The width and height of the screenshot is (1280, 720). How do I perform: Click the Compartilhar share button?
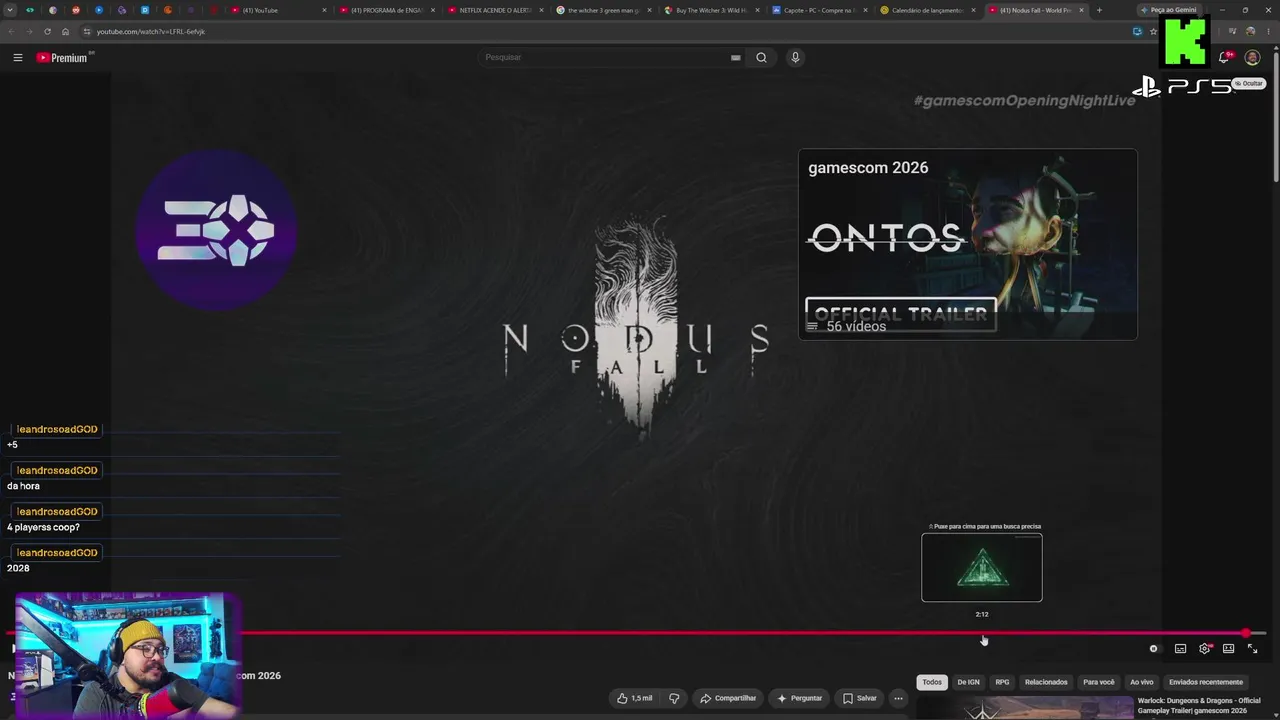click(x=728, y=698)
